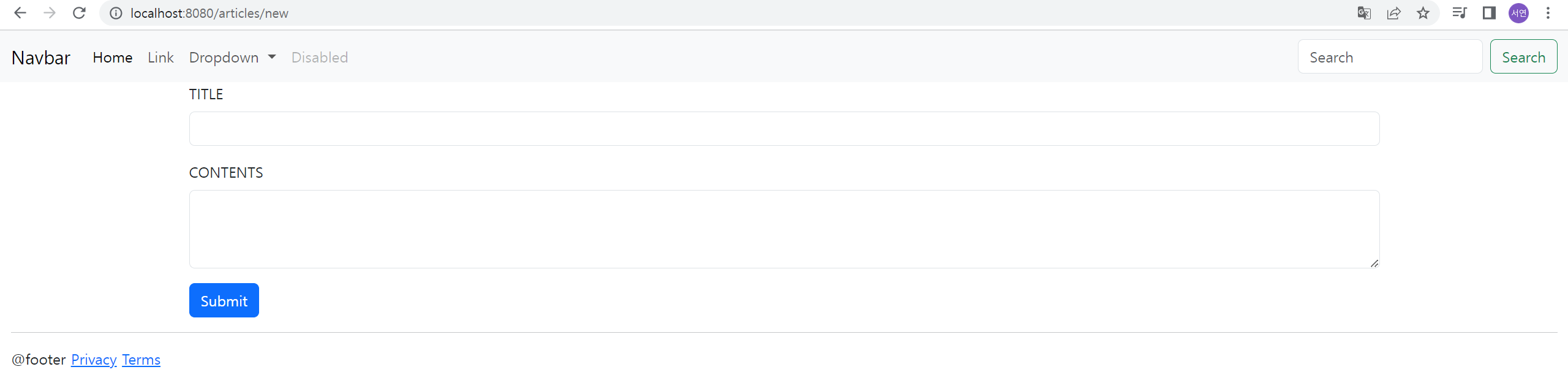
Task: Select the Home navbar item
Action: coord(113,57)
